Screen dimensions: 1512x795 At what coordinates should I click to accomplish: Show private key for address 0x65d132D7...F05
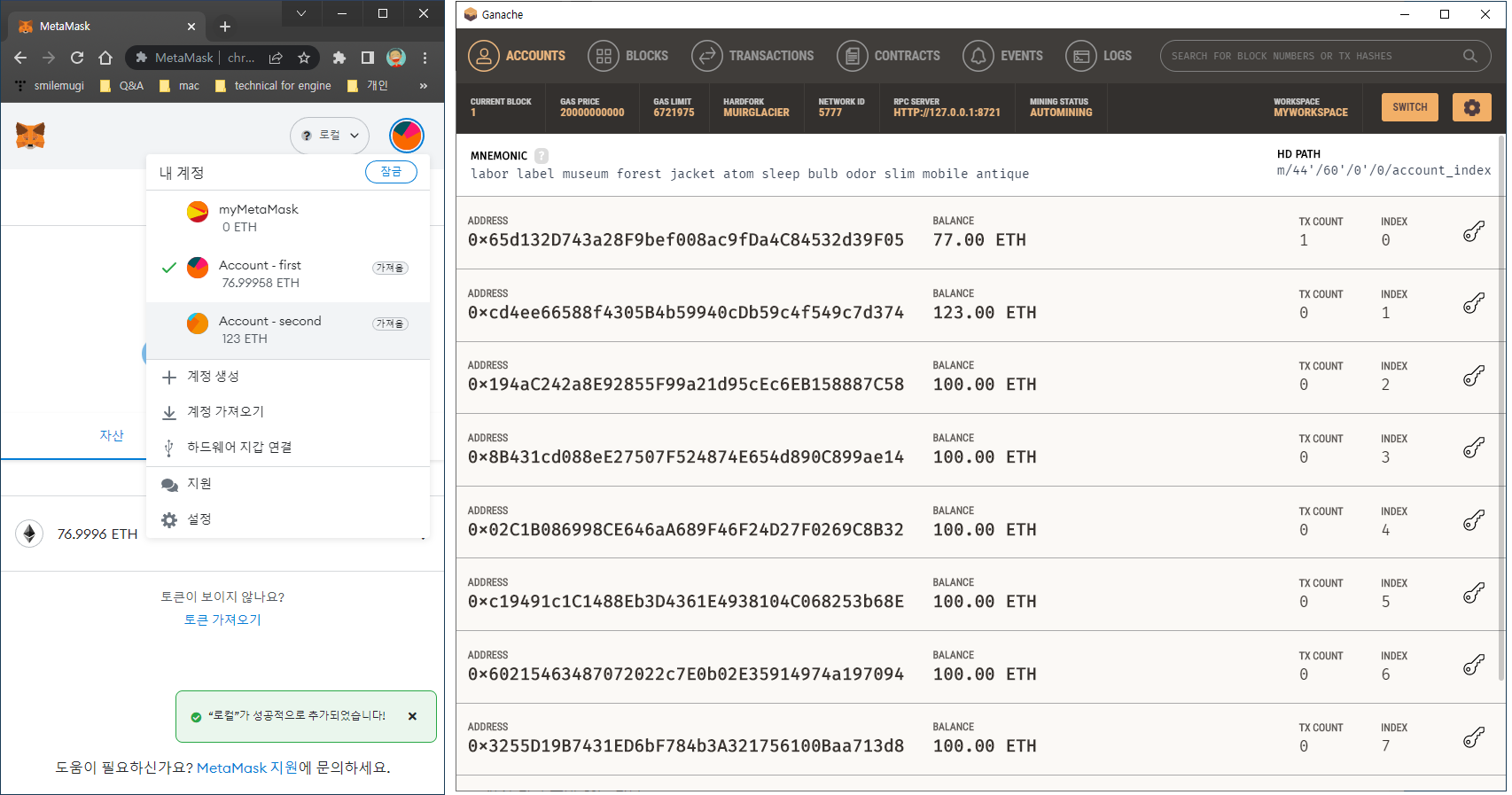click(1473, 231)
